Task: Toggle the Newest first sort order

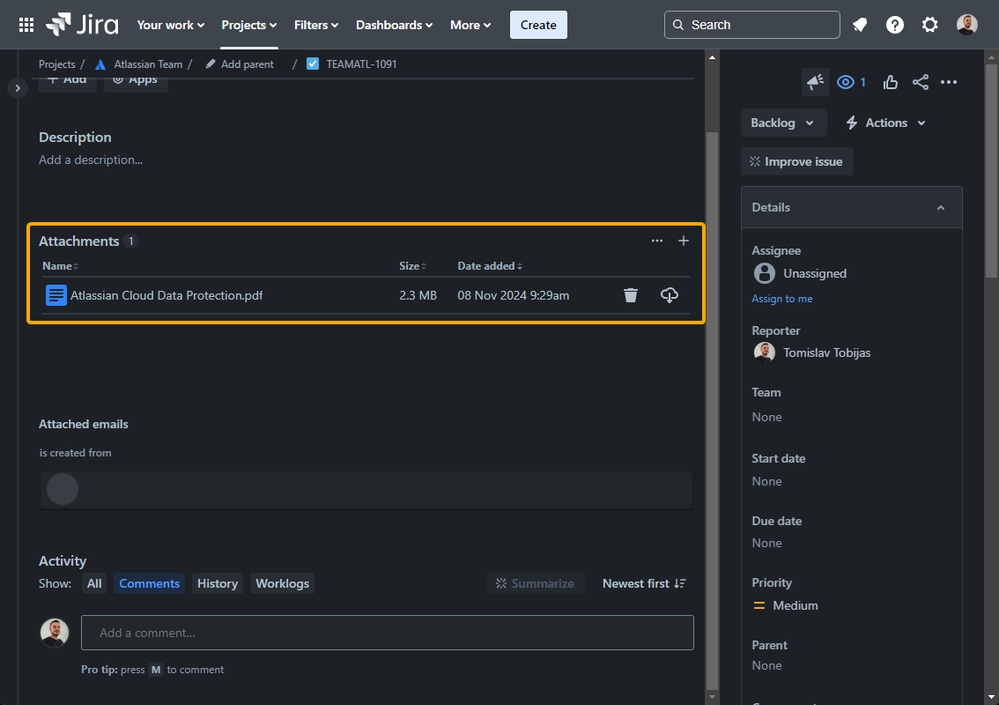Action: (644, 583)
